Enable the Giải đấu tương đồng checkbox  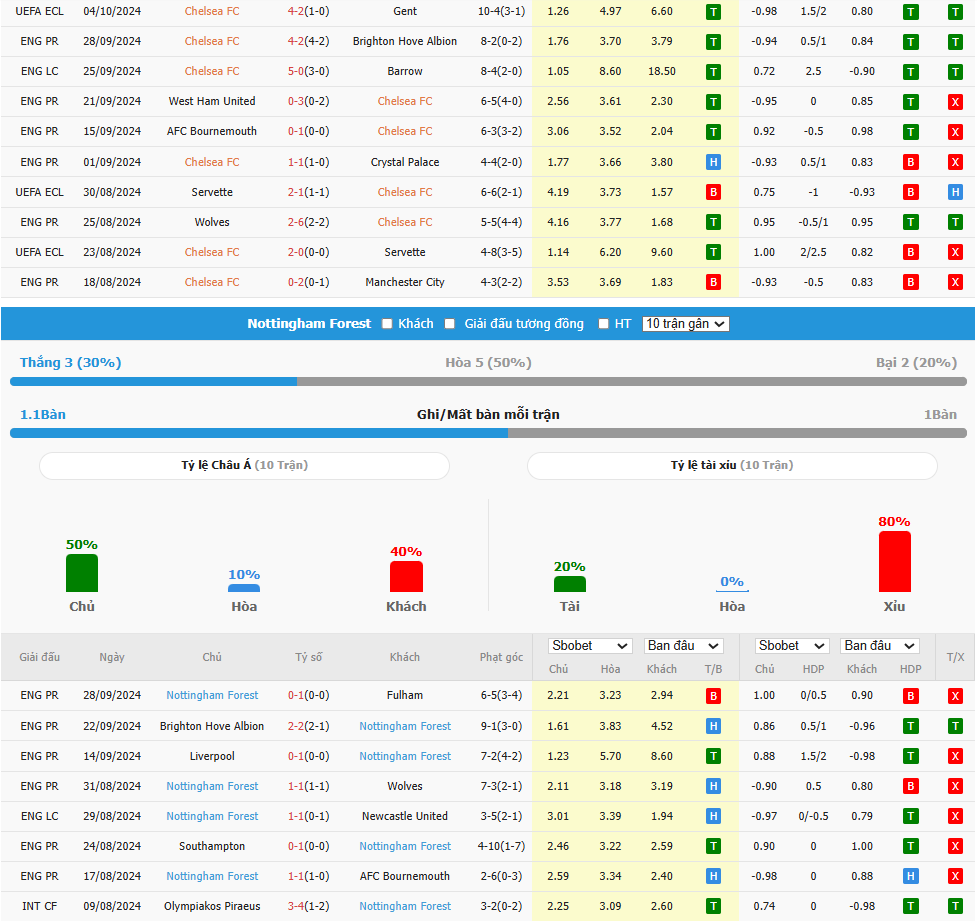pos(450,324)
